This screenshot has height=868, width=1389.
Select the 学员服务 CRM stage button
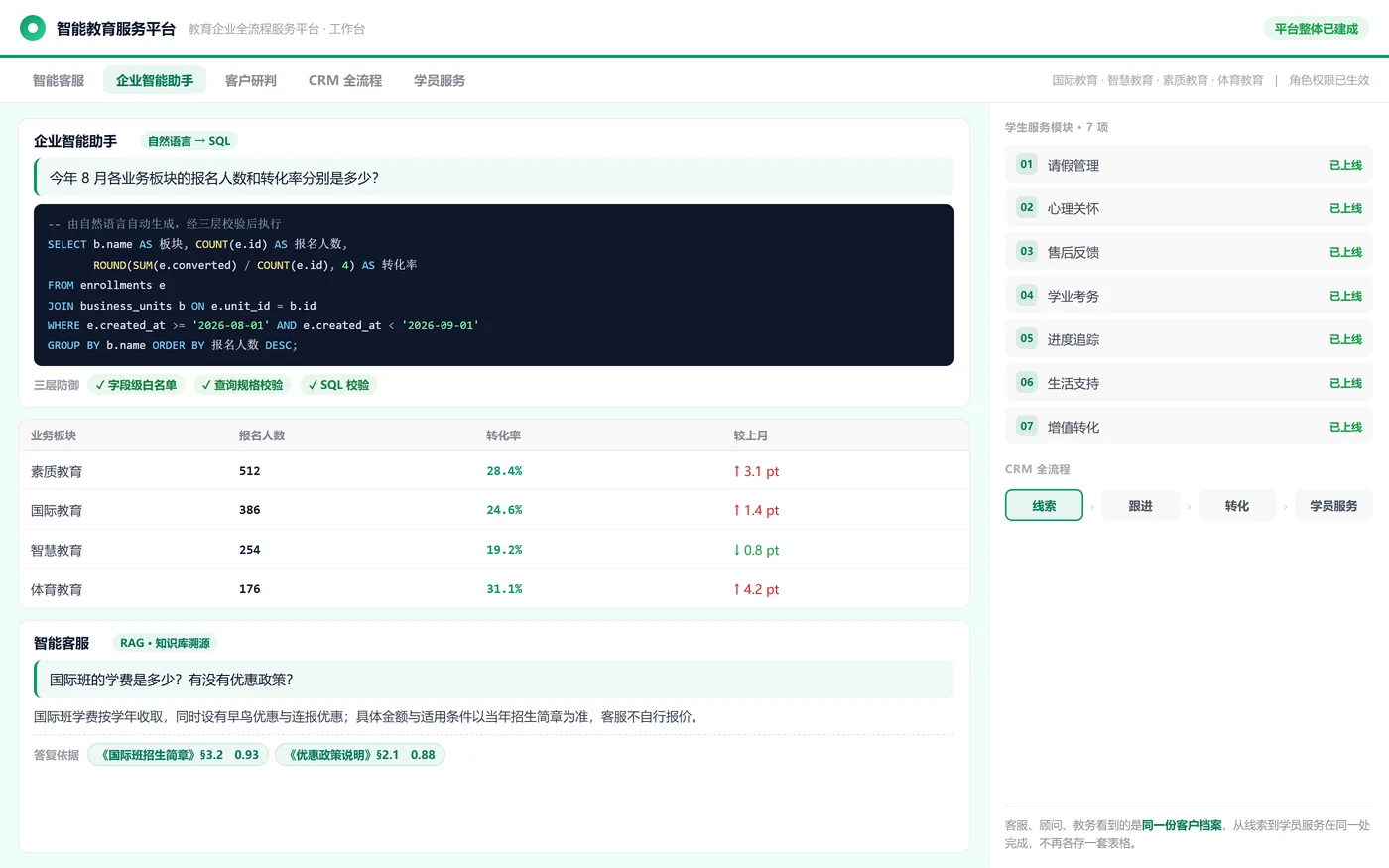point(1333,505)
